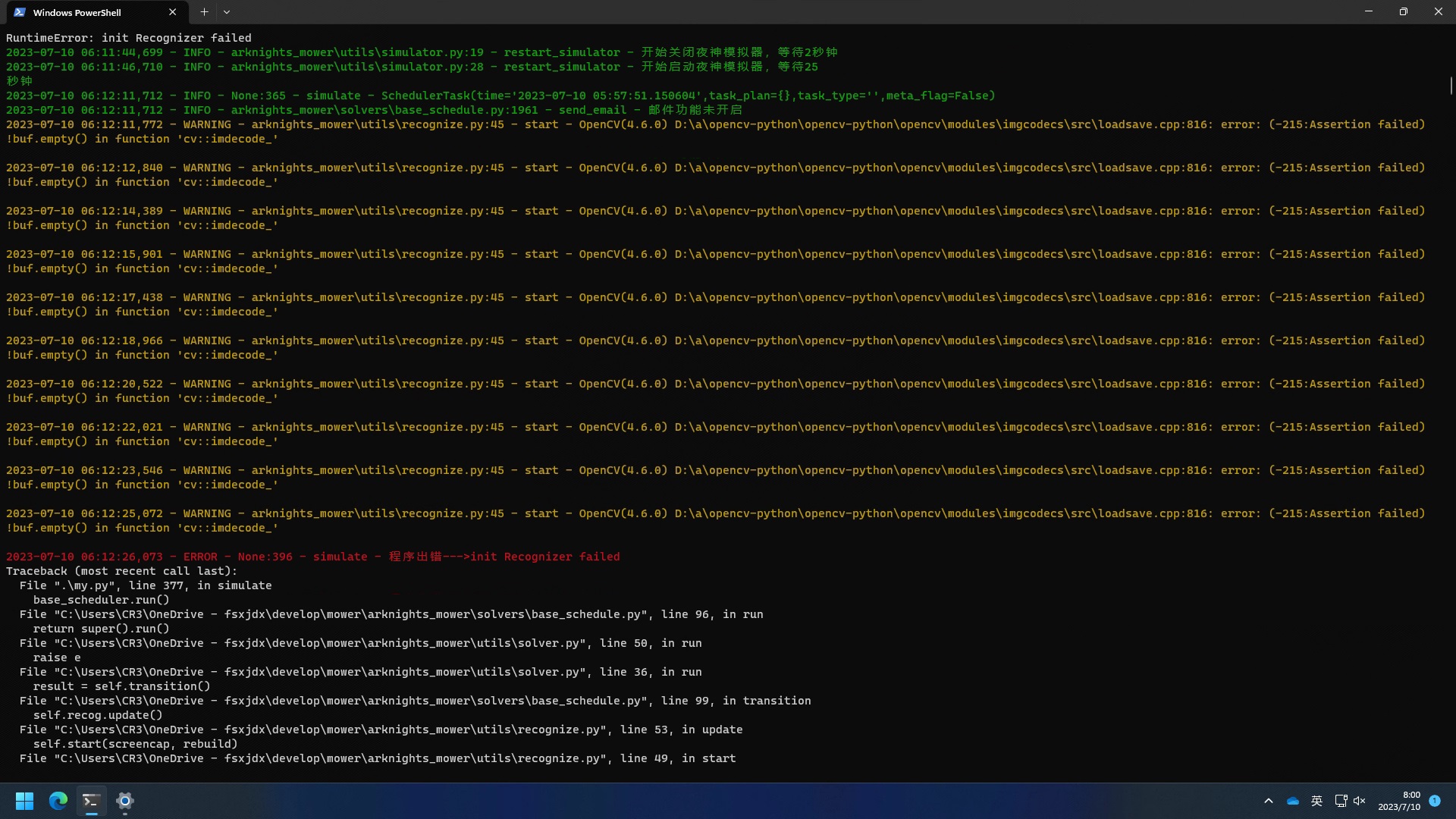Screen dimensions: 1456x819
Task: Minimize the Windows PowerShell window
Action: click(x=1369, y=12)
